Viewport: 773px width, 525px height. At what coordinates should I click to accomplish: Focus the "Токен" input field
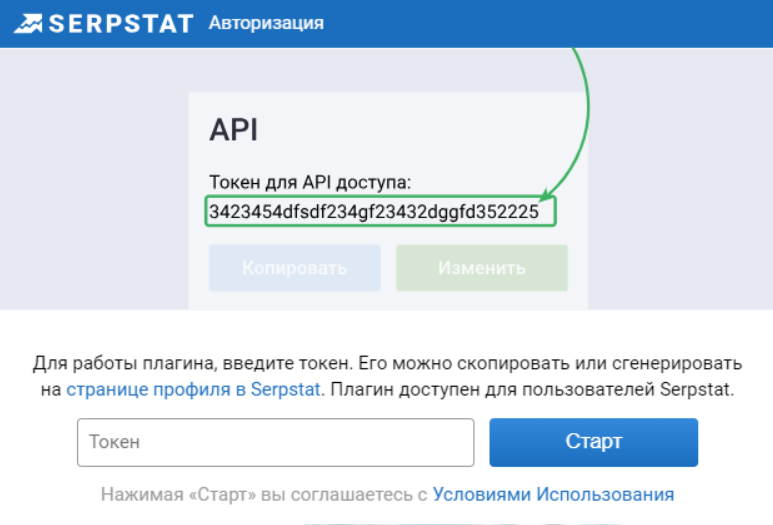(276, 442)
